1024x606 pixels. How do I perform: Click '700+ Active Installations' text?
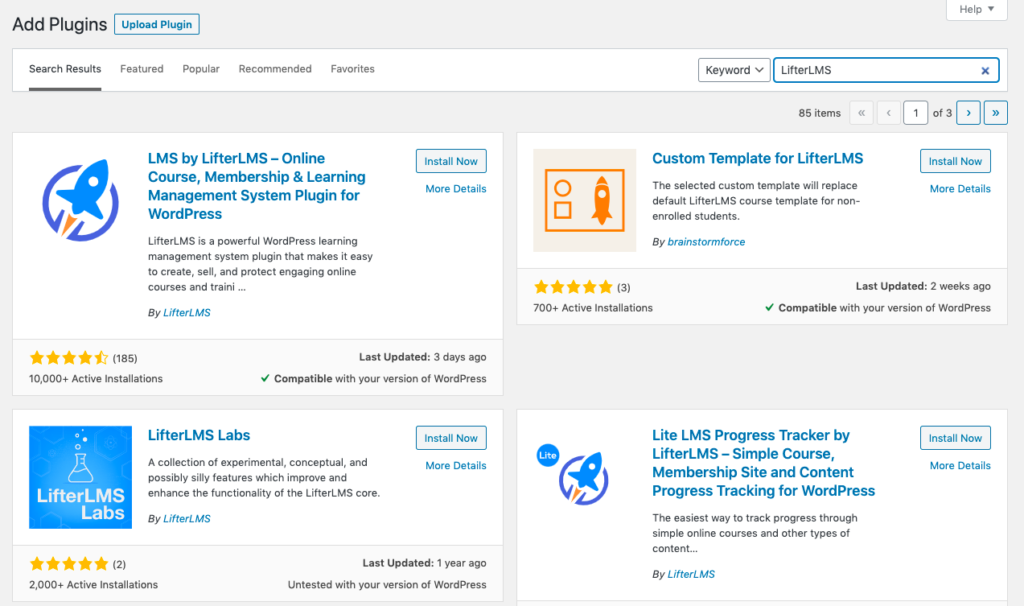(593, 308)
